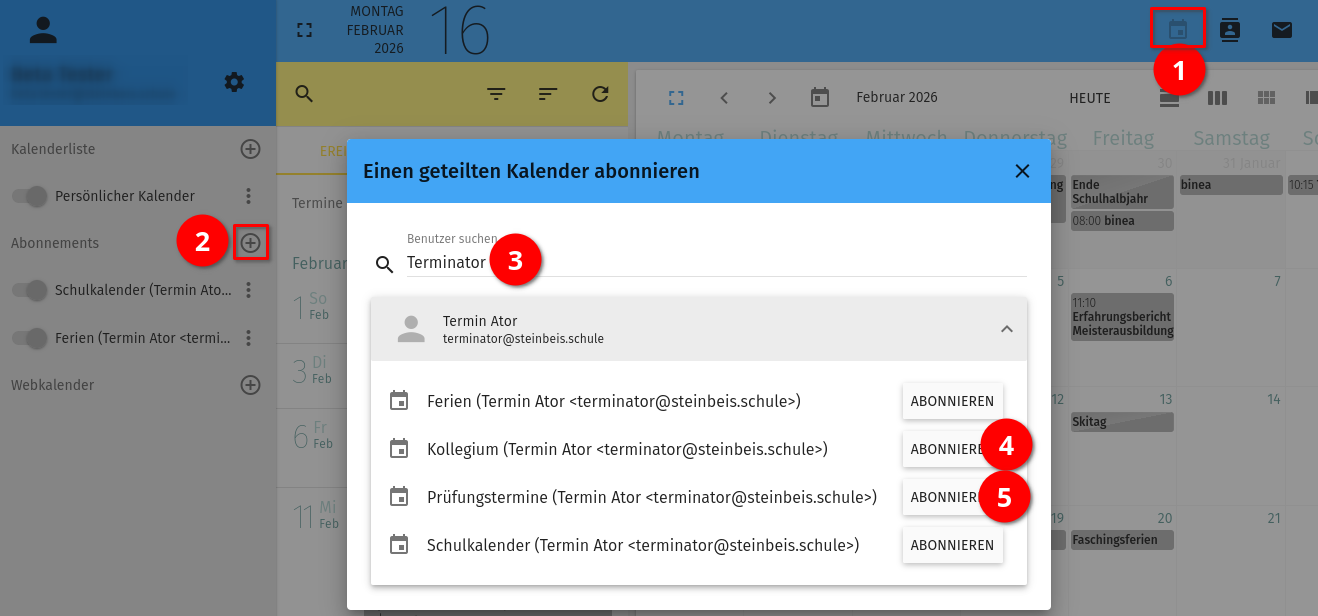1318x616 pixels.
Task: Open options menu for Schulkalender subscription
Action: 249,291
